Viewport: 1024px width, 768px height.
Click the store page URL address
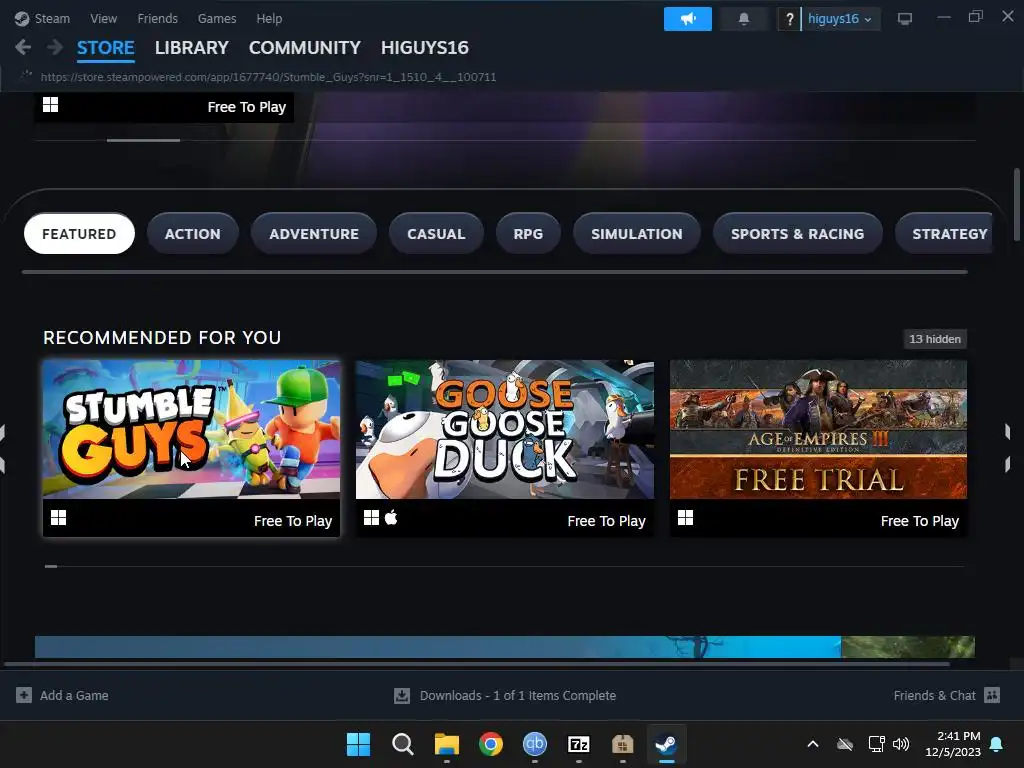point(268,77)
